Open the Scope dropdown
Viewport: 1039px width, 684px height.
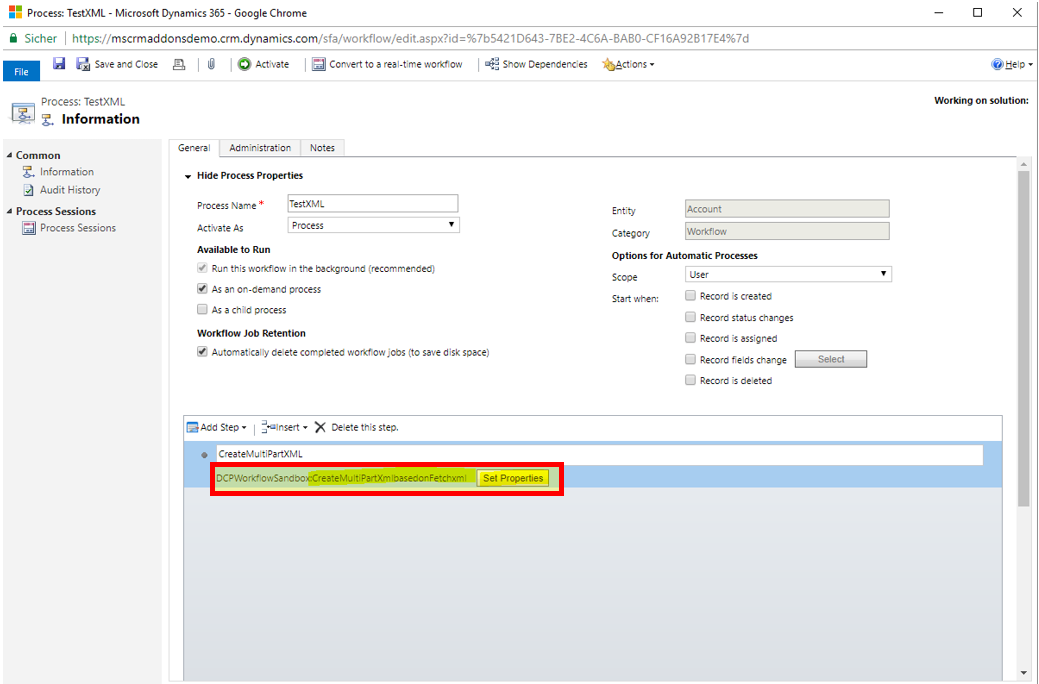tap(788, 274)
